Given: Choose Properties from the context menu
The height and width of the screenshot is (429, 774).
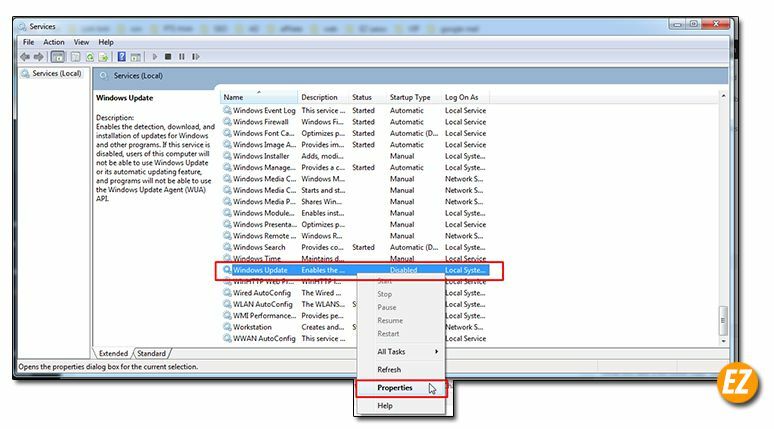Looking at the screenshot, I should coord(401,388).
